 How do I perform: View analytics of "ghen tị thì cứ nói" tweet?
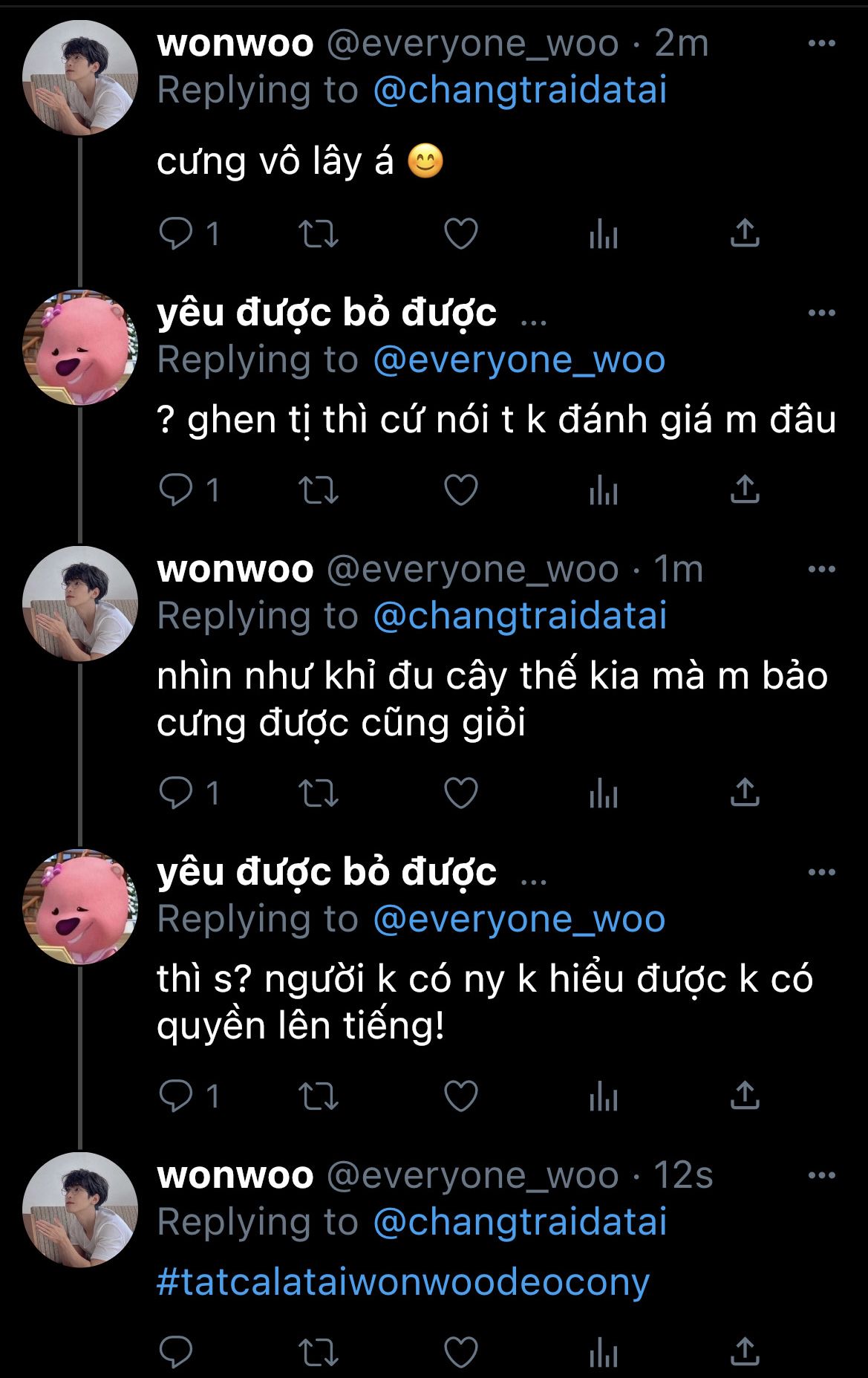click(x=603, y=490)
